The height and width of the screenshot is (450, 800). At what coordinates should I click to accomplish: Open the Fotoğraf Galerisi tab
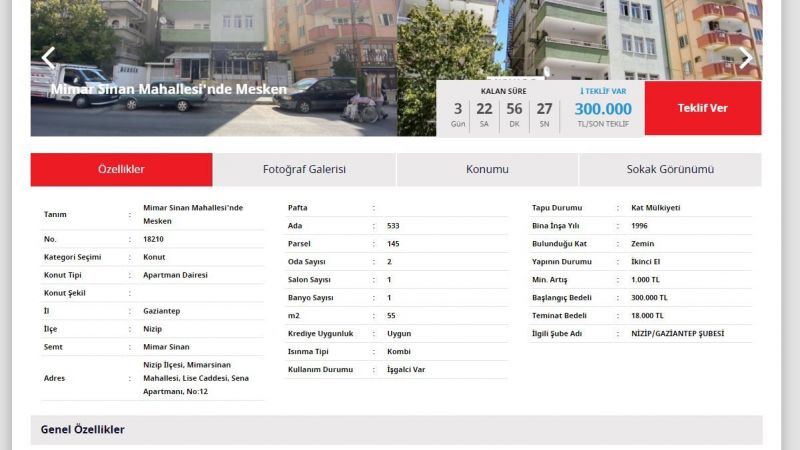(304, 169)
